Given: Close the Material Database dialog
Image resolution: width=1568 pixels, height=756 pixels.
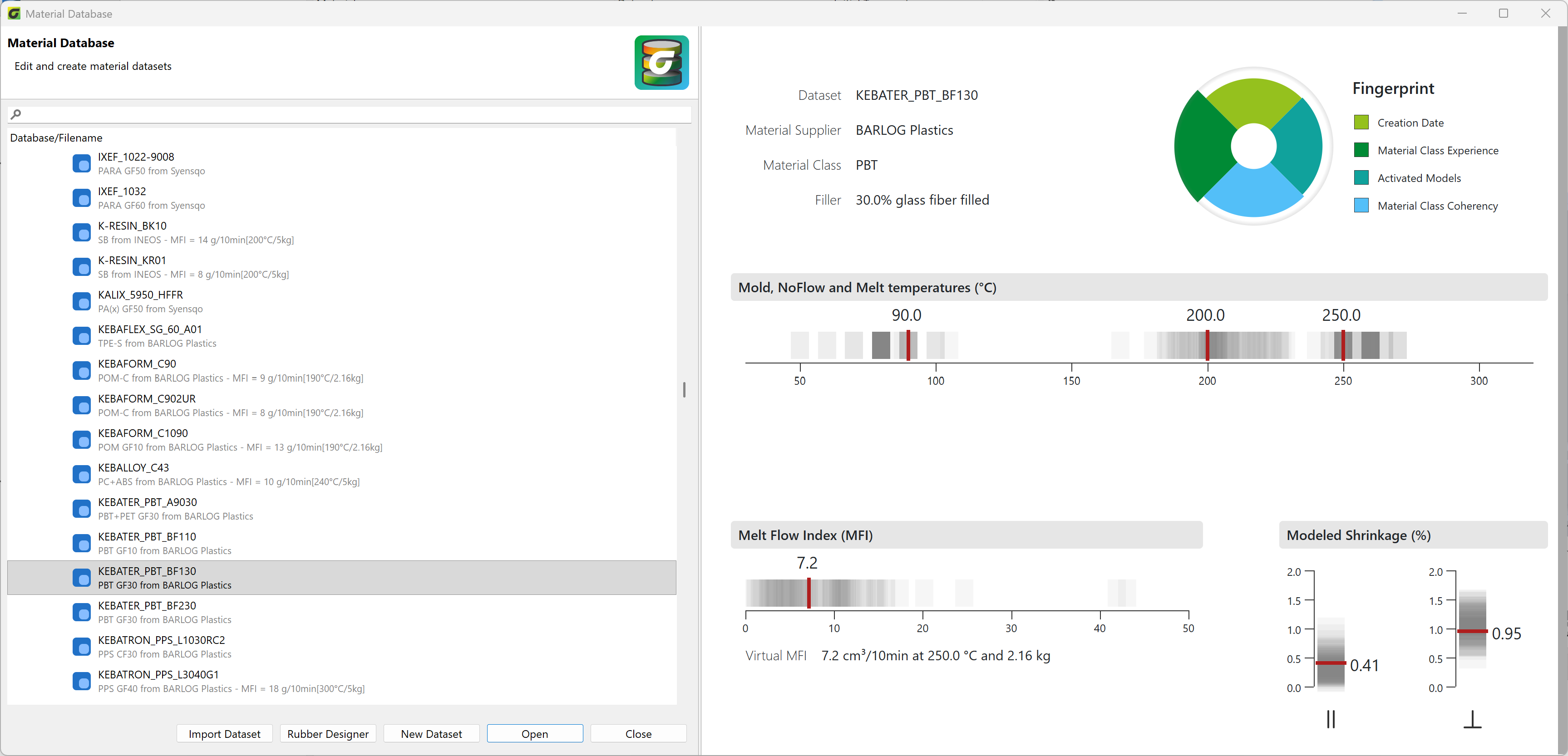Looking at the screenshot, I should click(x=639, y=733).
